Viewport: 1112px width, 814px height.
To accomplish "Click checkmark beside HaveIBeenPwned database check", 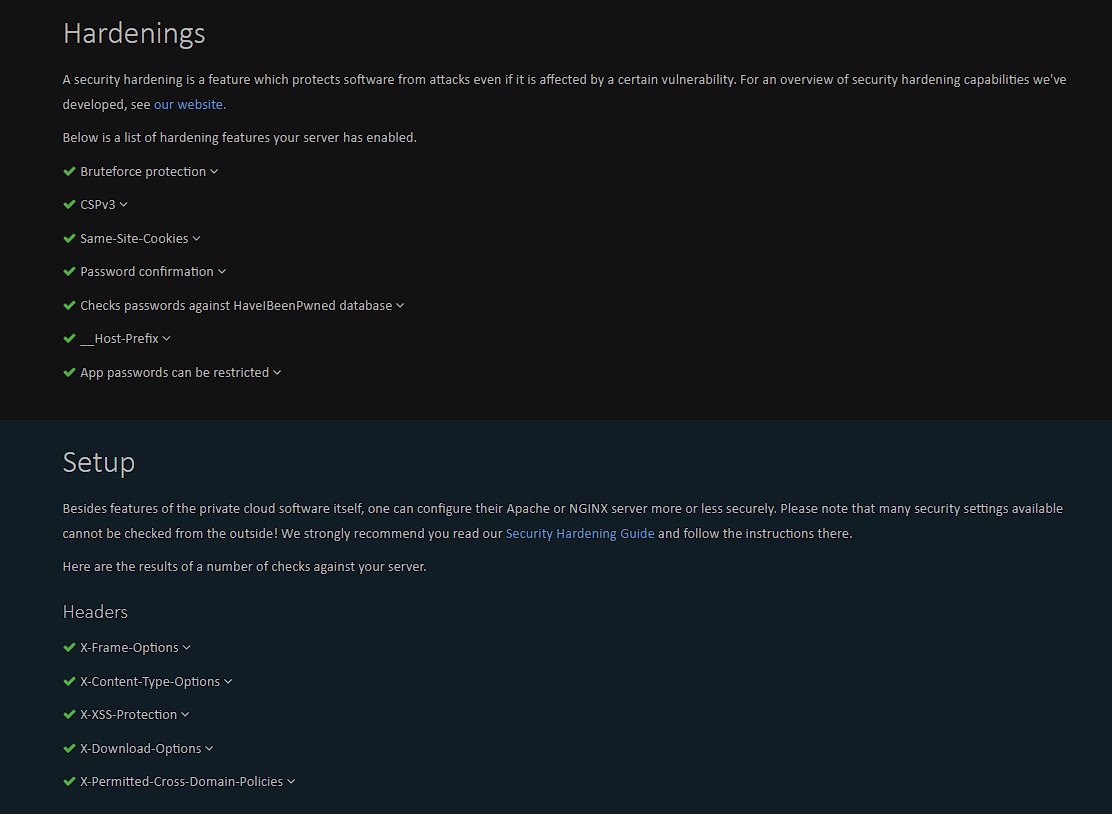I will point(69,306).
